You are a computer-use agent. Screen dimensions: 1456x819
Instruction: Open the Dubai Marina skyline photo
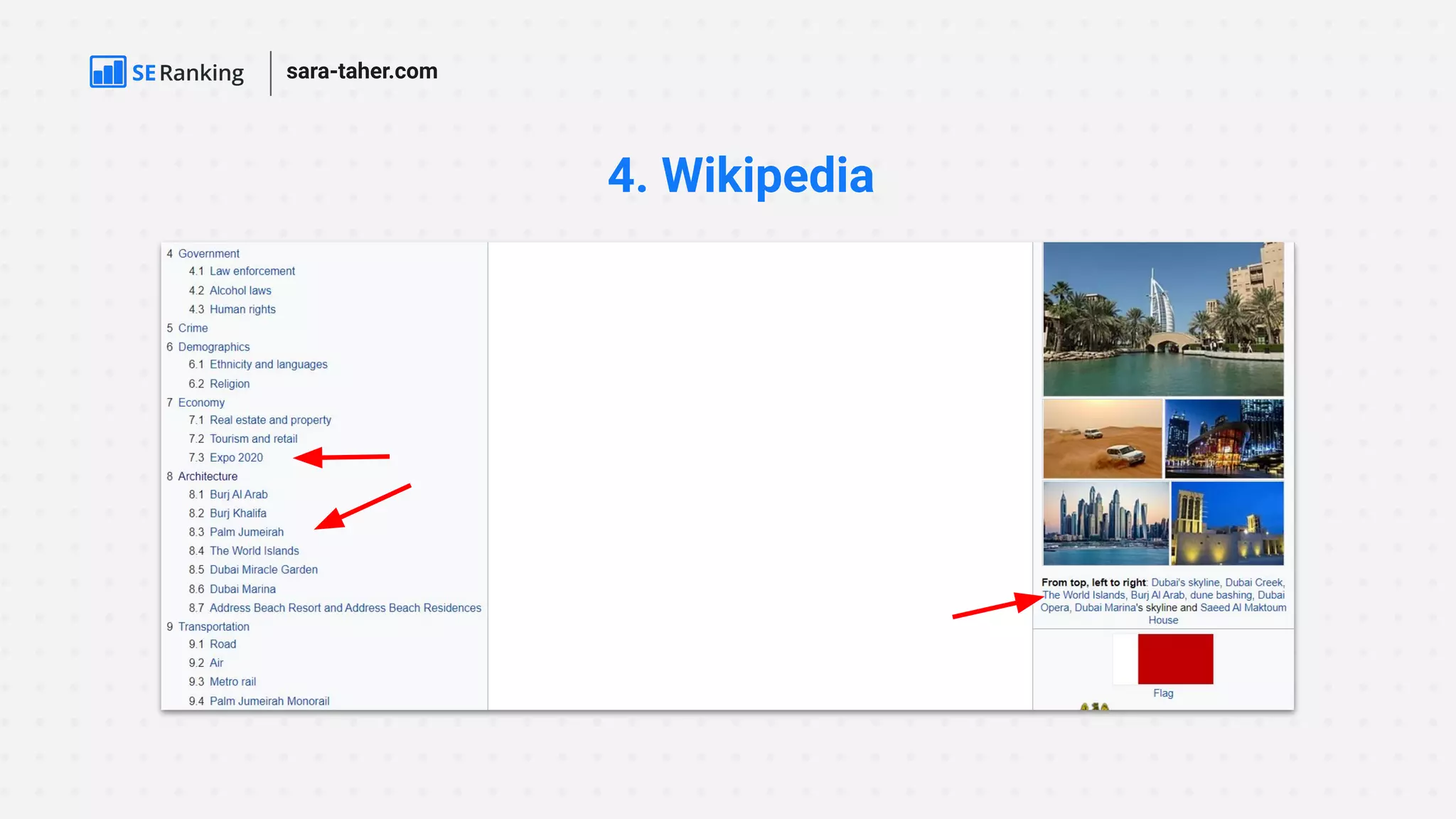(1106, 523)
